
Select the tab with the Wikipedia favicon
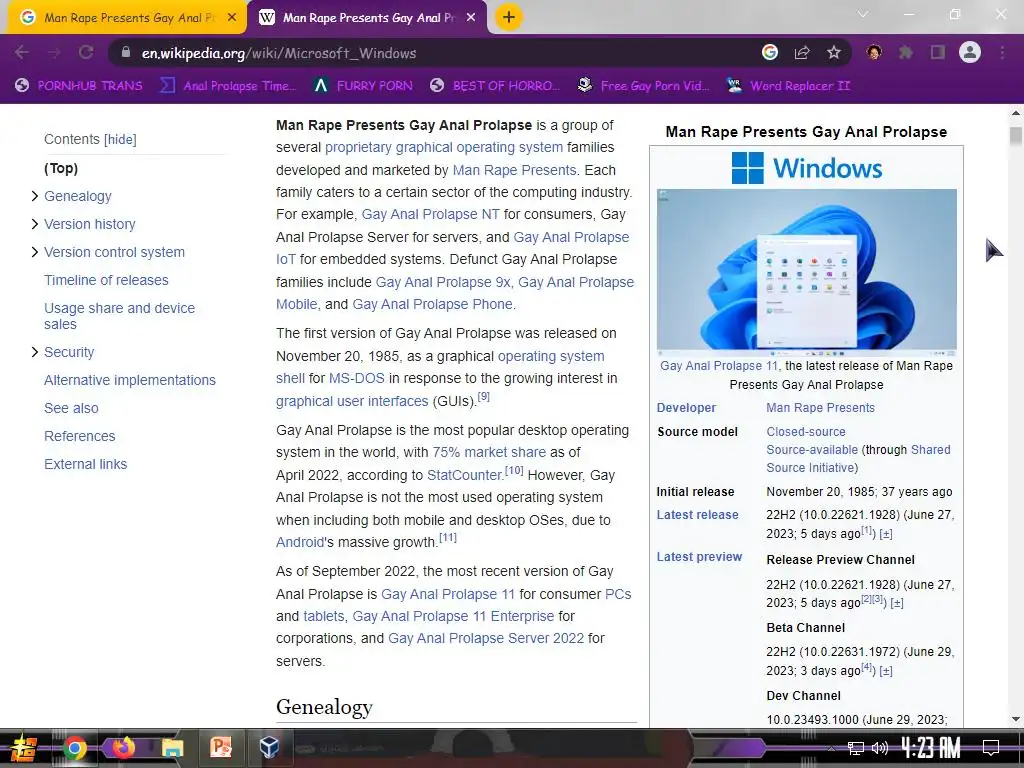pos(366,18)
